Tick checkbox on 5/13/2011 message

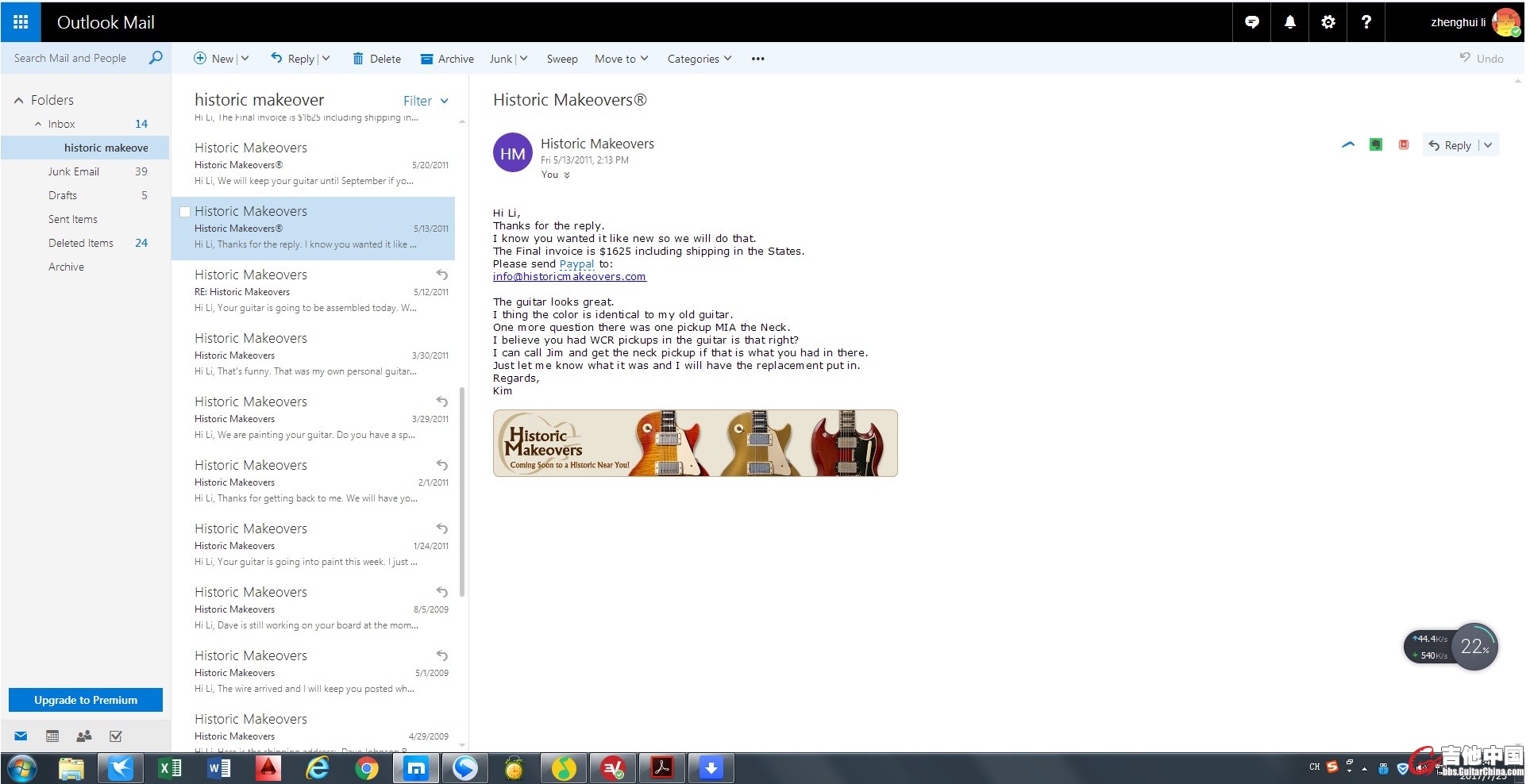(x=185, y=212)
